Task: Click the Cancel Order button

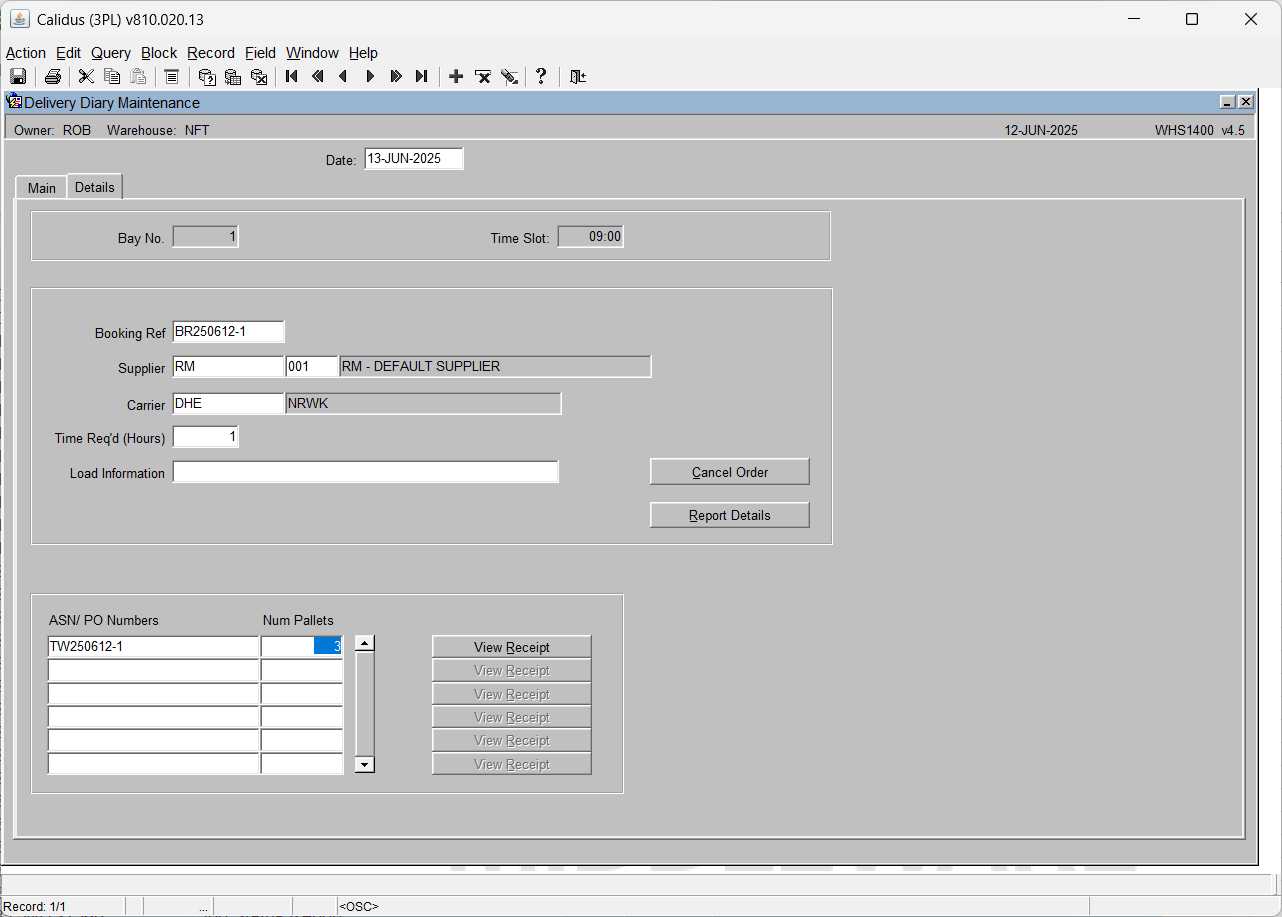Action: 730,472
